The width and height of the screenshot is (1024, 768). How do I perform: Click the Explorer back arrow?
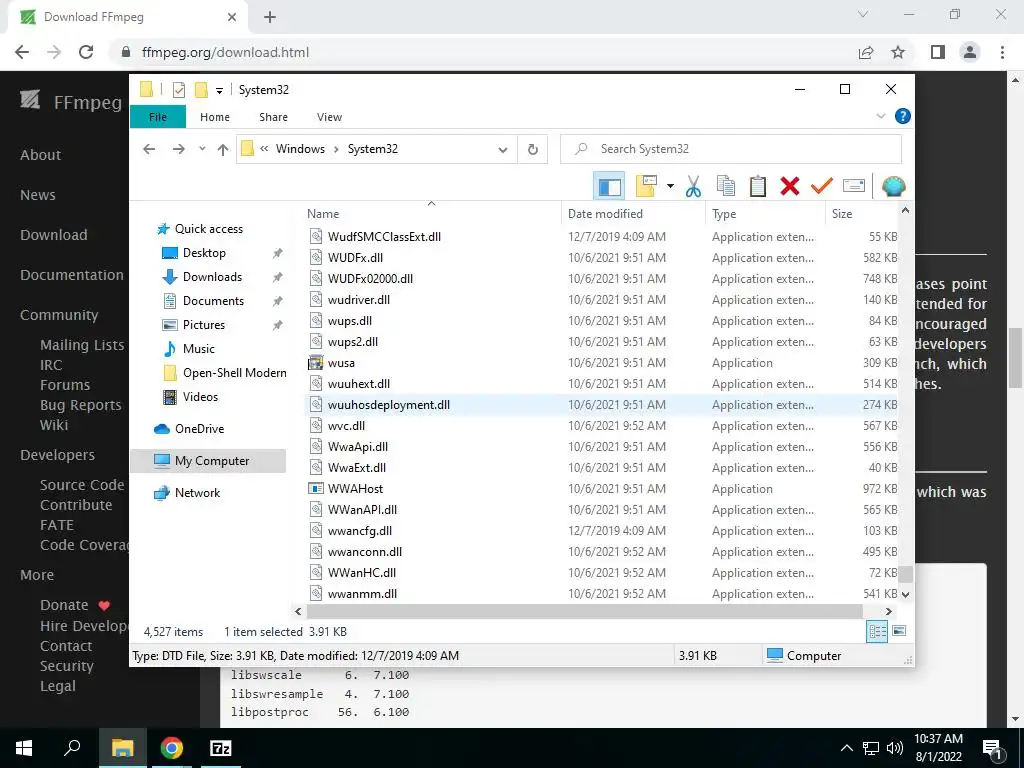[x=150, y=150]
